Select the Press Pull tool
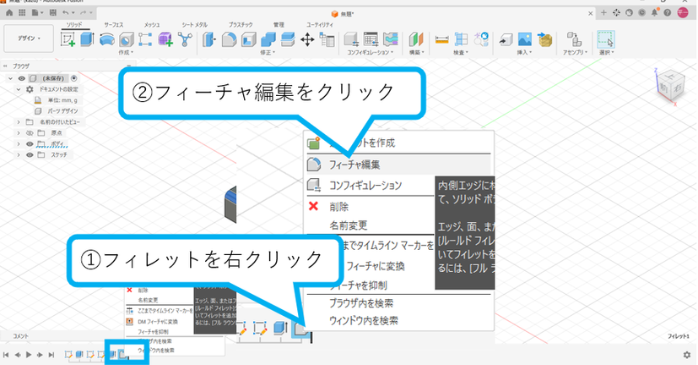 click(x=209, y=40)
